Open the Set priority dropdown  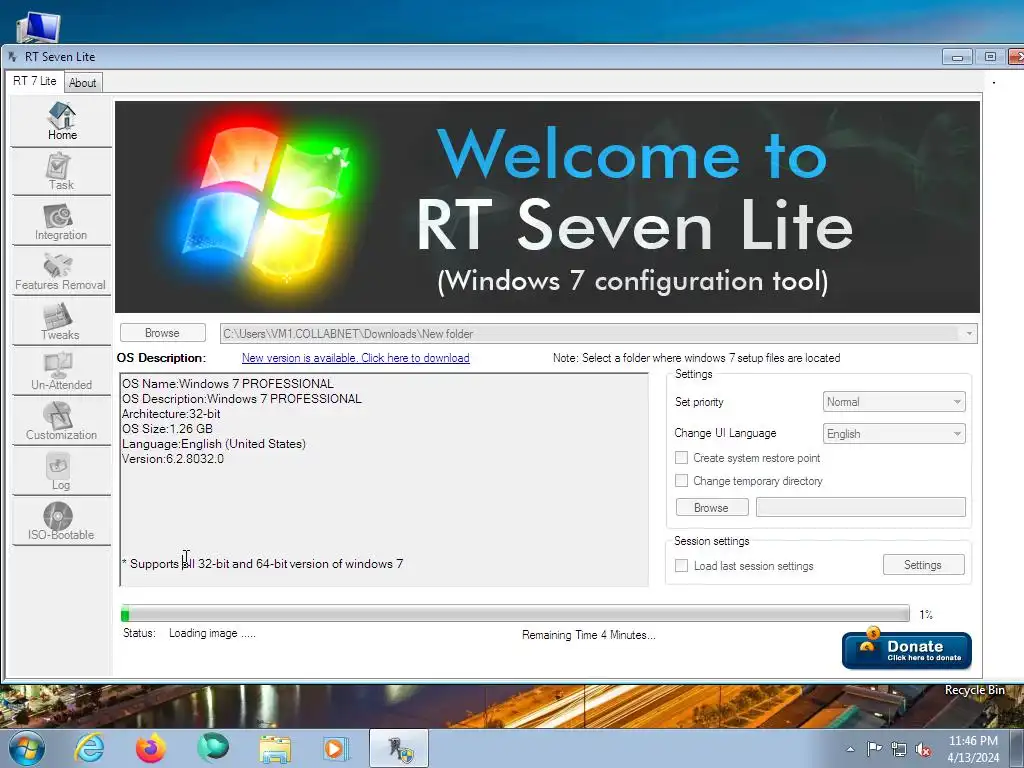tap(894, 402)
